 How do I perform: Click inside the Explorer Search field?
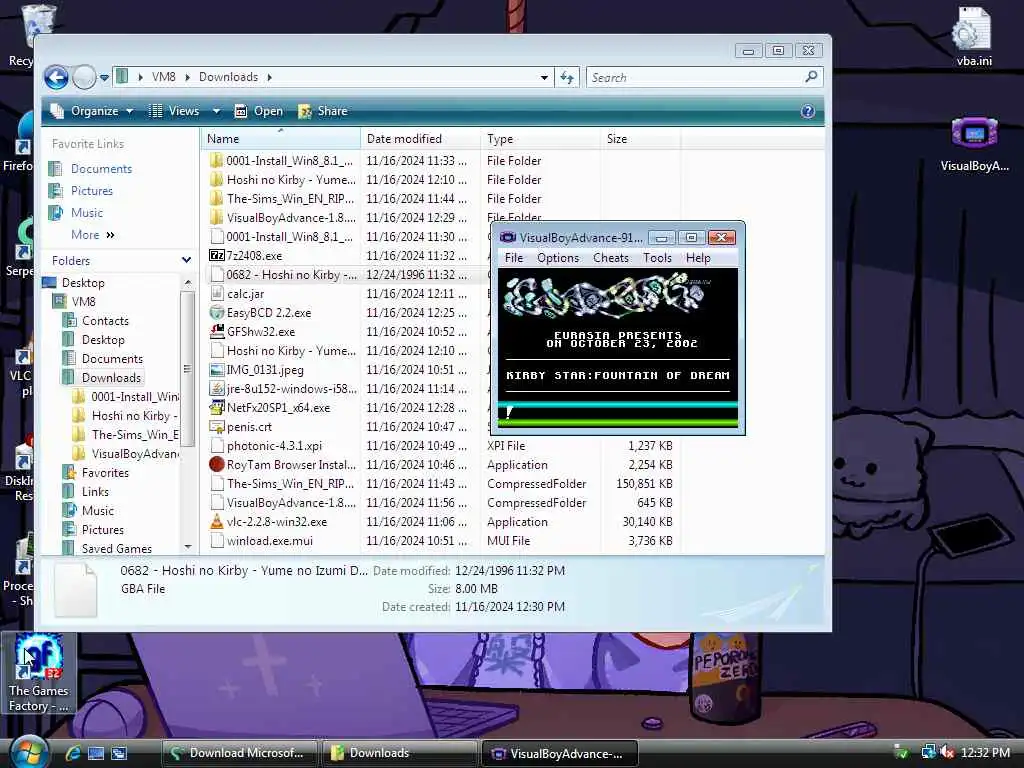coord(696,78)
